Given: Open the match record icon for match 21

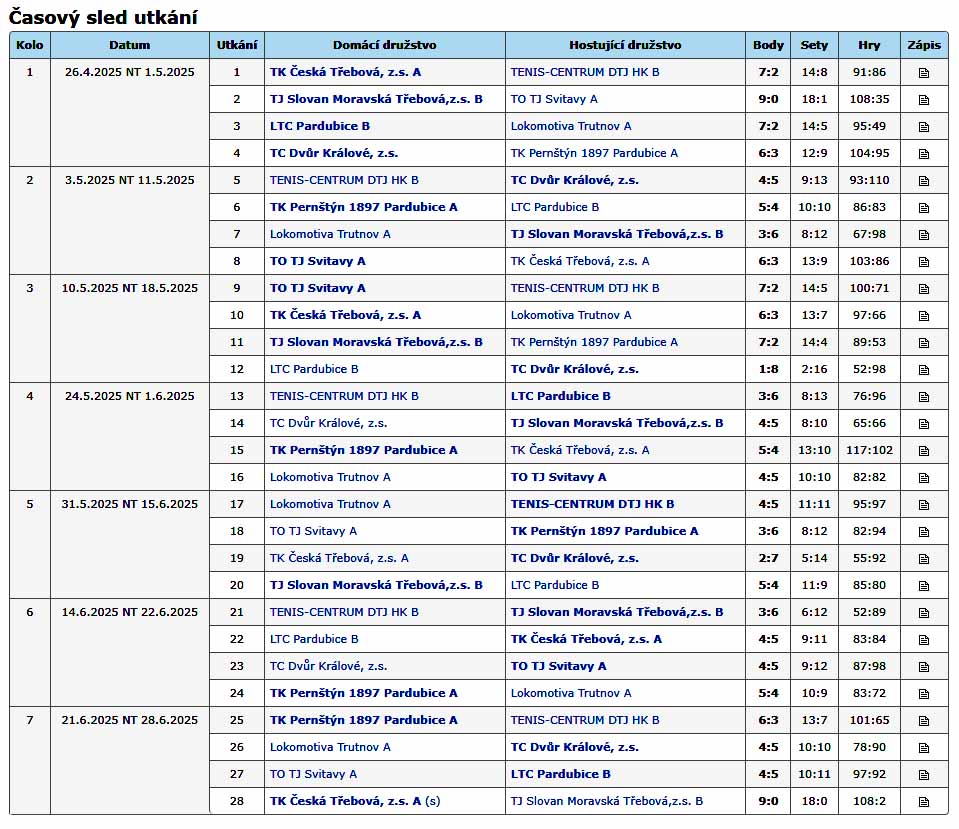Looking at the screenshot, I should [924, 612].
